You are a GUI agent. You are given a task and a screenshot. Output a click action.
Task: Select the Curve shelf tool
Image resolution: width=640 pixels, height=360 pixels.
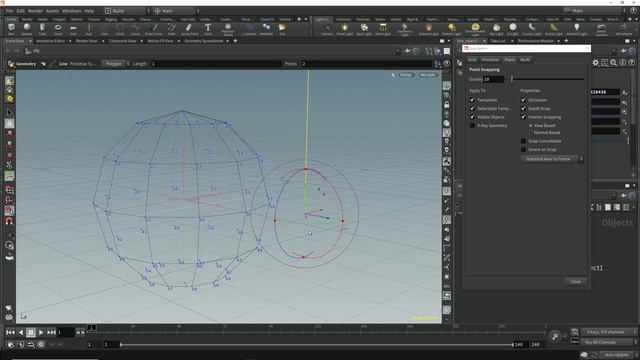click(135, 29)
